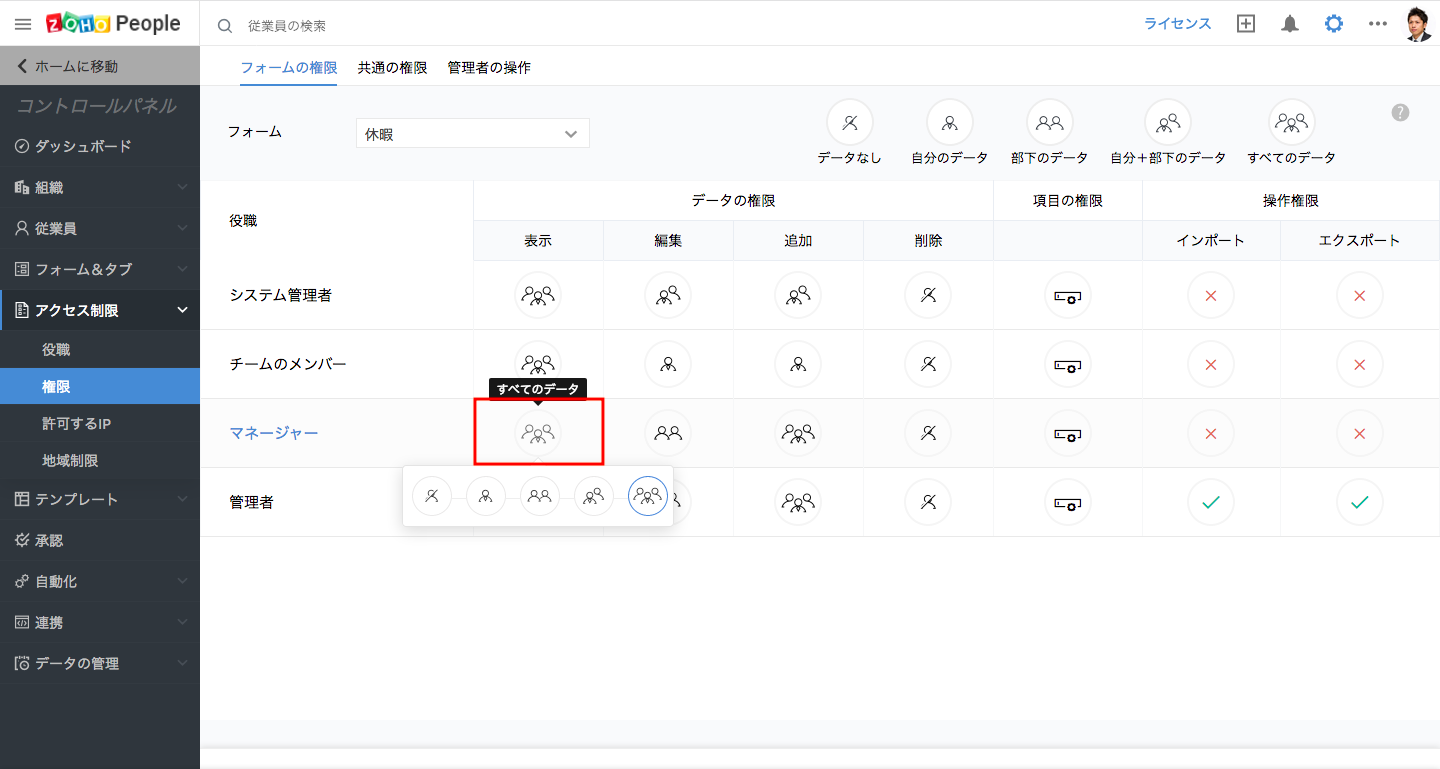This screenshot has width=1440, height=769.
Task: Expand 組織 in the sidebar
Action: [100, 187]
